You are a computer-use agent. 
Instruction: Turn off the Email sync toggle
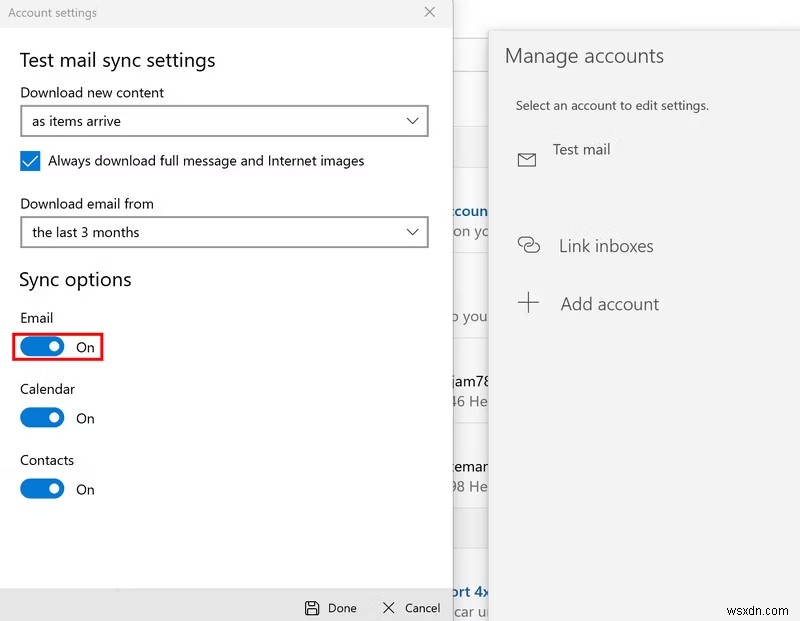(42, 347)
